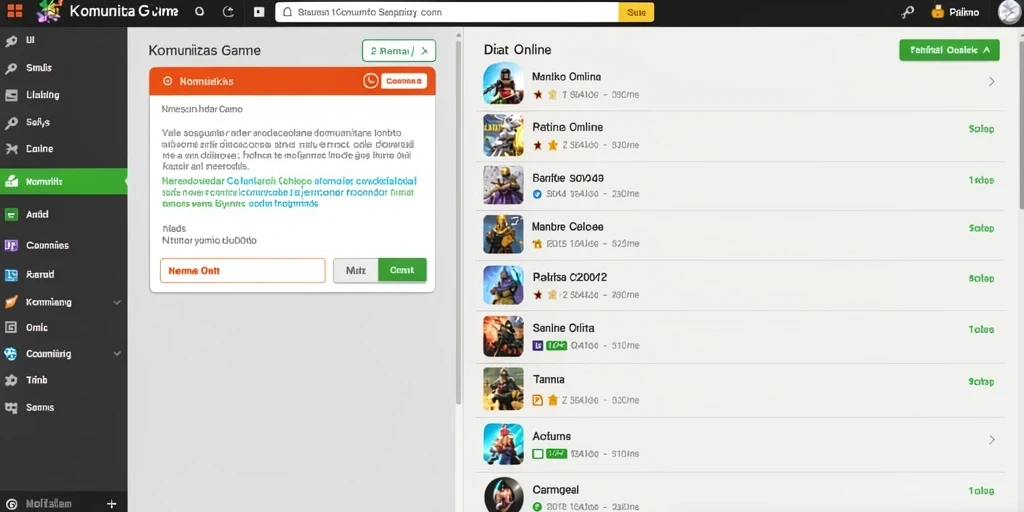Click the blue Rarrod sidebar icon
This screenshot has width=1024, height=512.
[x=10, y=275]
